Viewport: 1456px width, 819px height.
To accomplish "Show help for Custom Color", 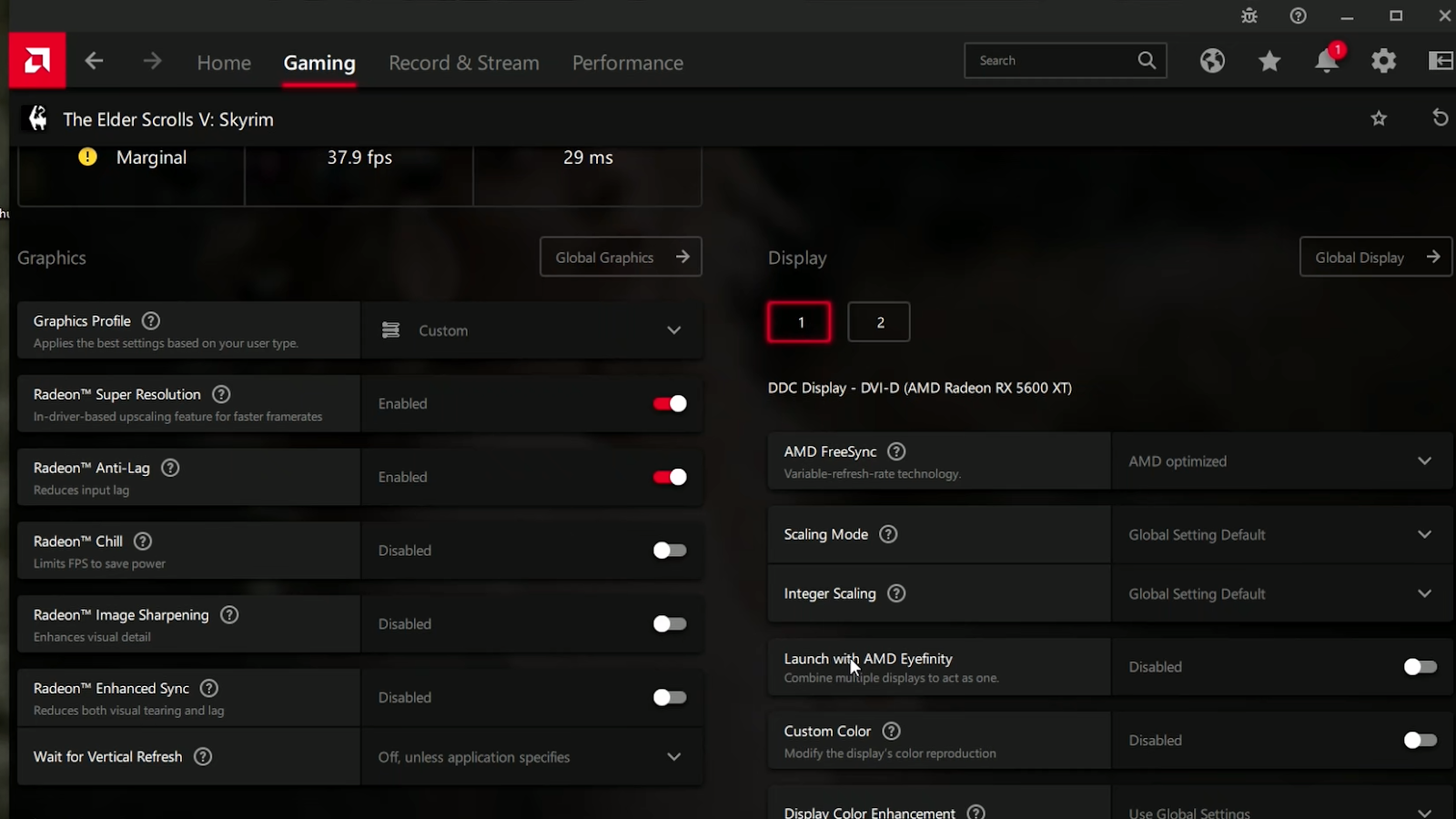I will 892,731.
